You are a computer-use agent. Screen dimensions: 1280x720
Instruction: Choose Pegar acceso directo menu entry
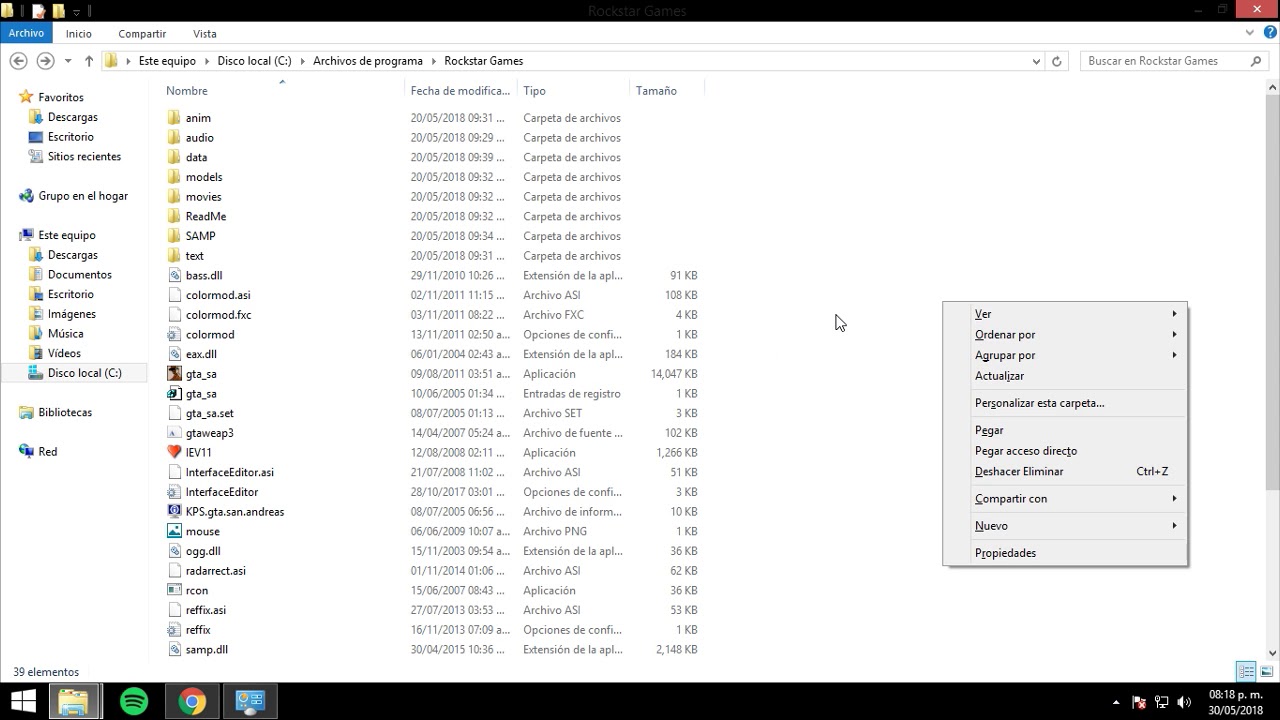tap(1065, 451)
